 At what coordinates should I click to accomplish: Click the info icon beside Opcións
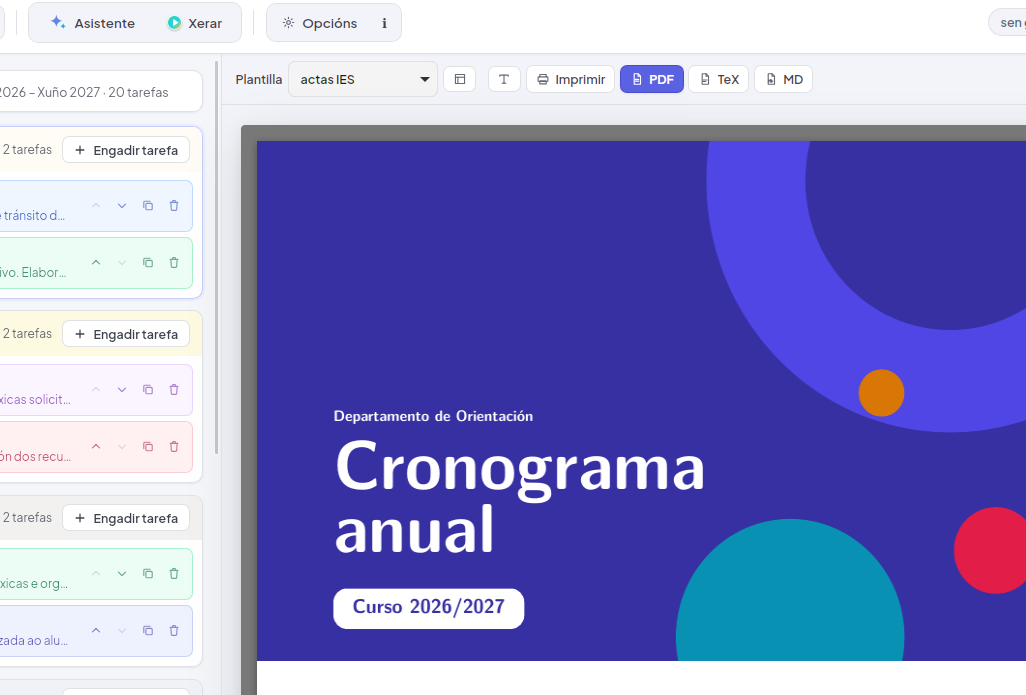[384, 23]
